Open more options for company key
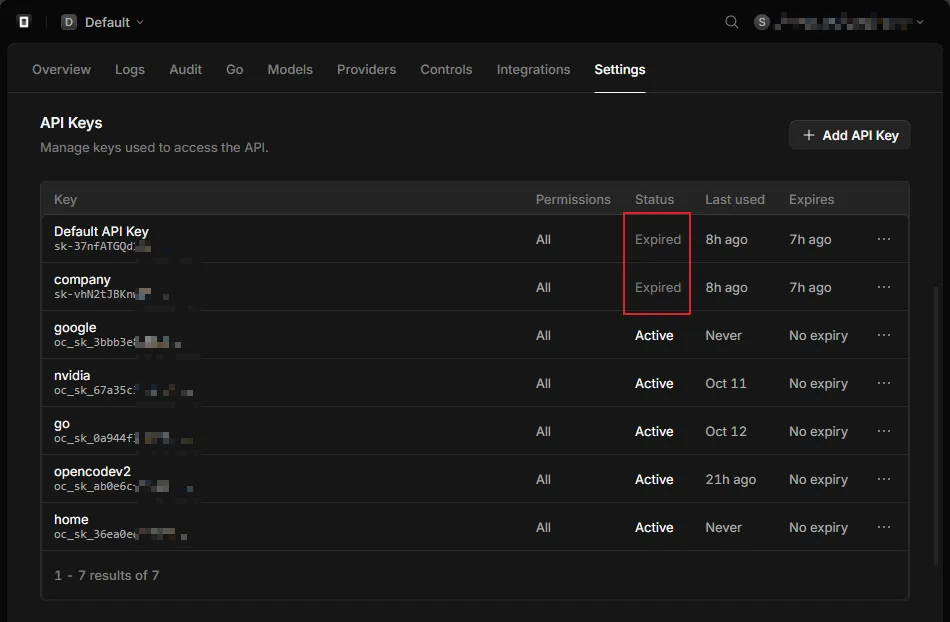 coord(883,287)
